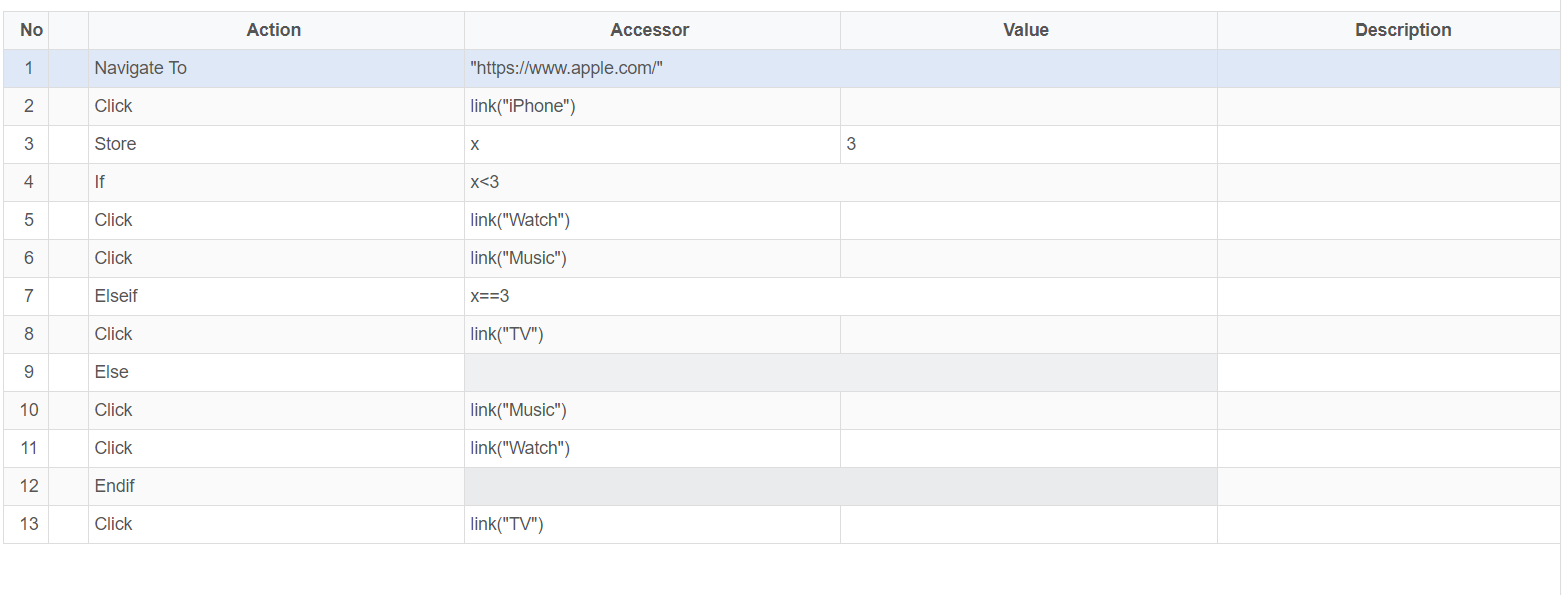1568x595 pixels.
Task: Select row number 5 cell
Action: (x=27, y=220)
